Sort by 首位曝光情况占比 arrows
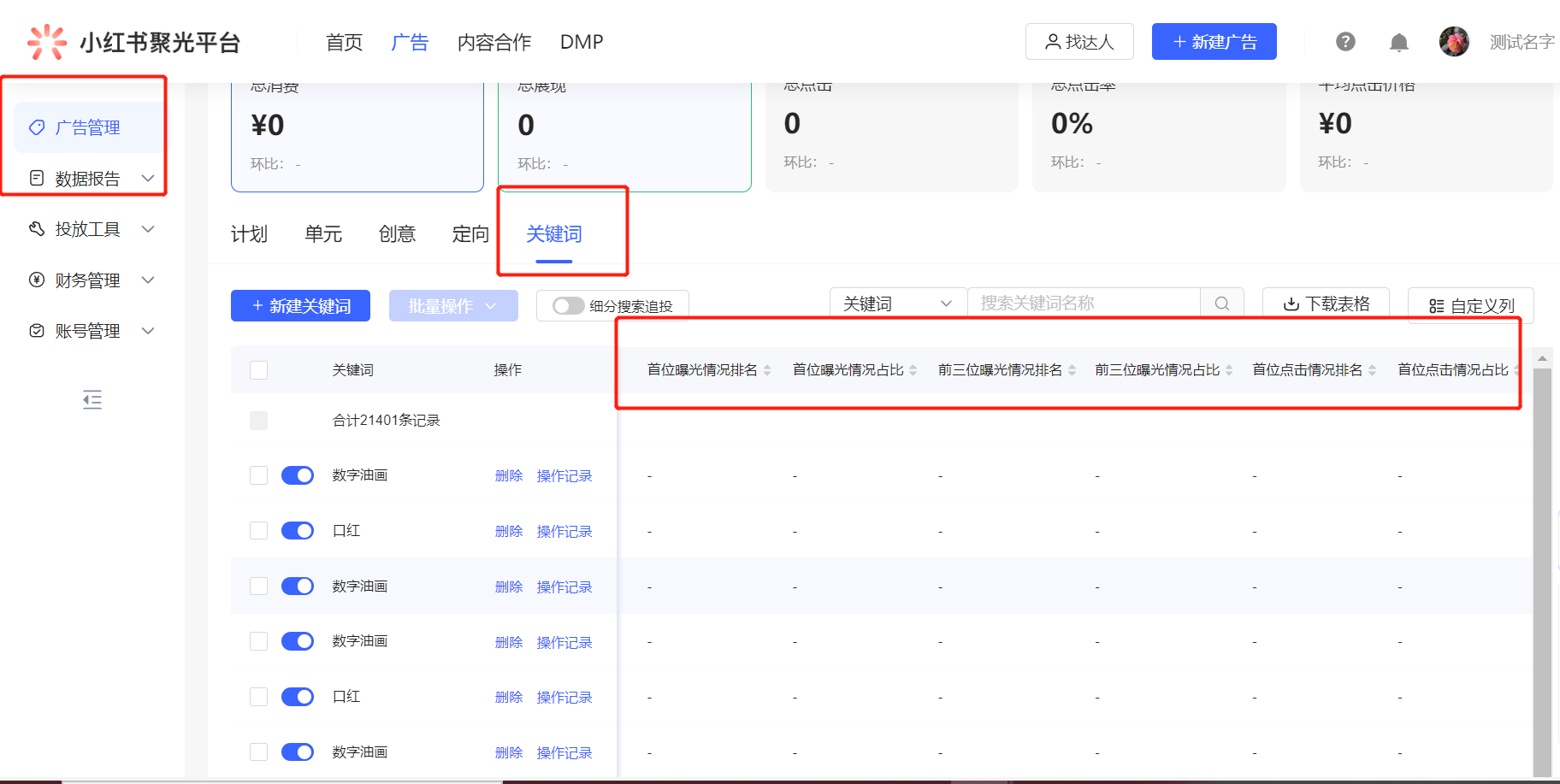Viewport: 1560px width, 784px height. (913, 370)
